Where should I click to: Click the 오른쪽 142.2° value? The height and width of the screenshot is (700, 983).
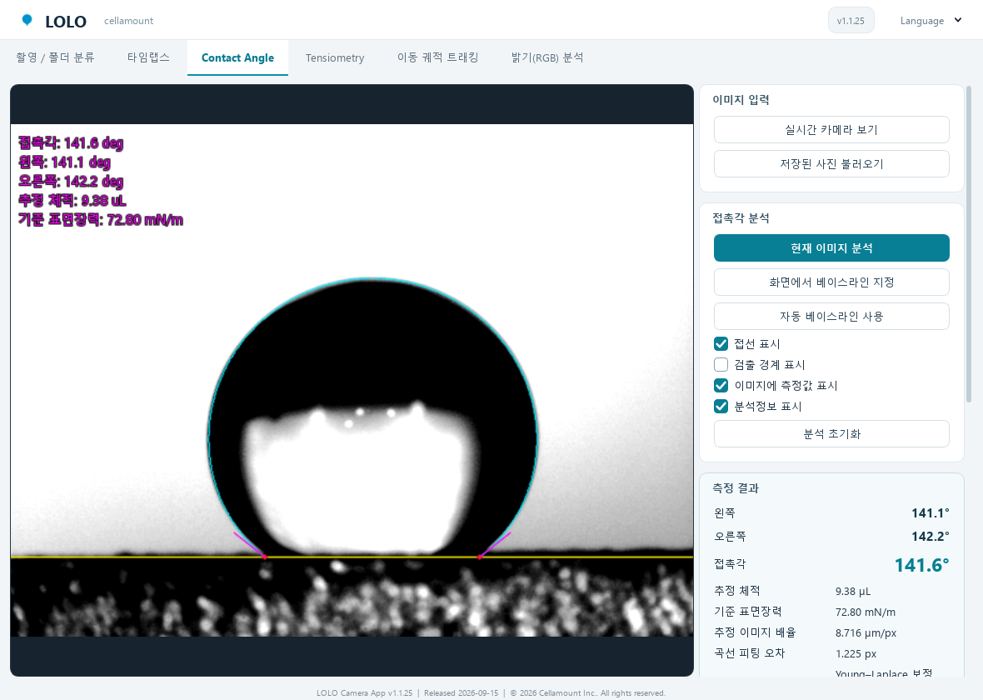click(930, 536)
